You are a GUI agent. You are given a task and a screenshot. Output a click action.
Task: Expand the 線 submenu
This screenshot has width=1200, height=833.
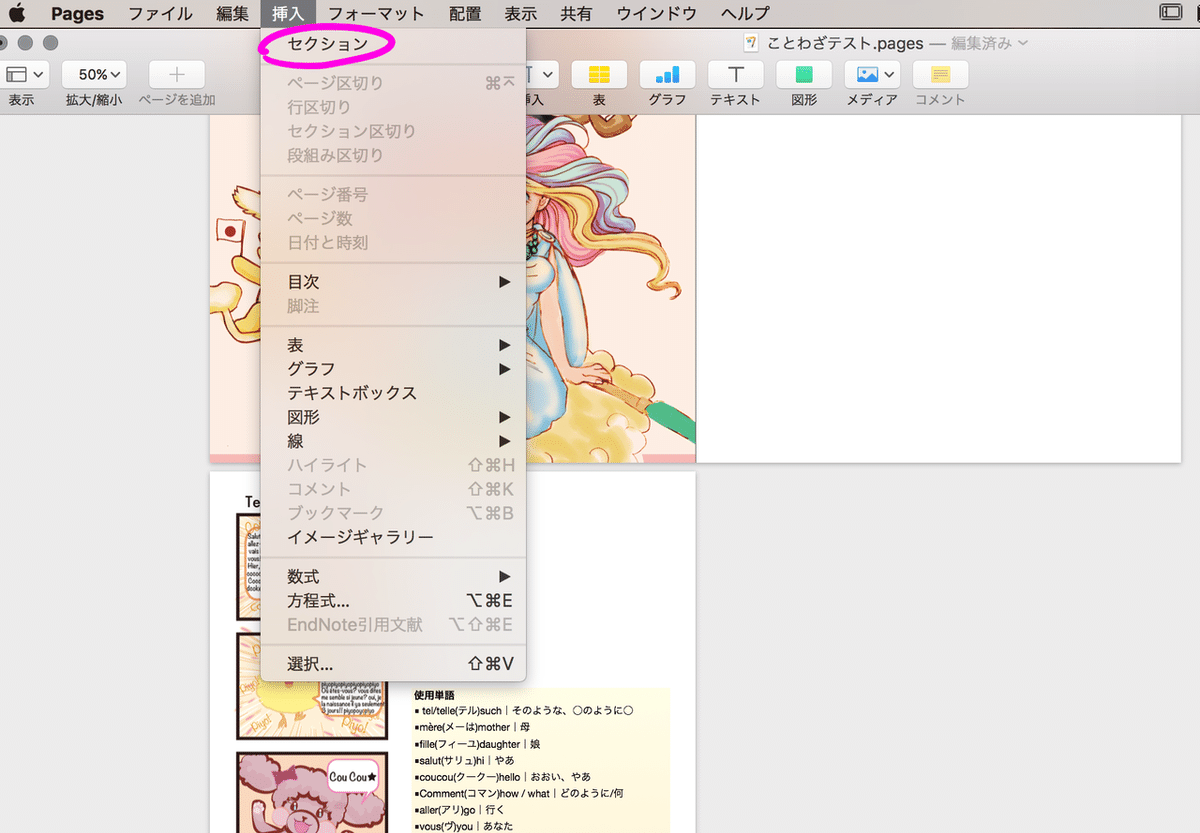[392, 441]
